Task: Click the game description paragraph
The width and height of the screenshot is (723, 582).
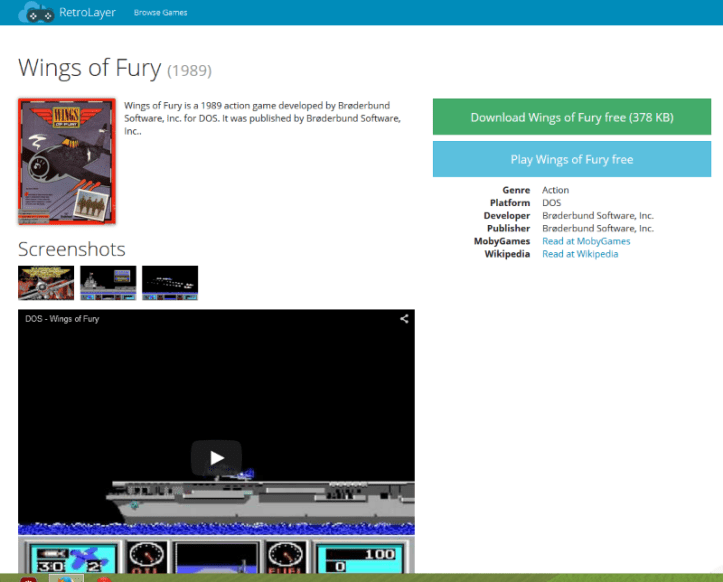Action: pos(262,119)
